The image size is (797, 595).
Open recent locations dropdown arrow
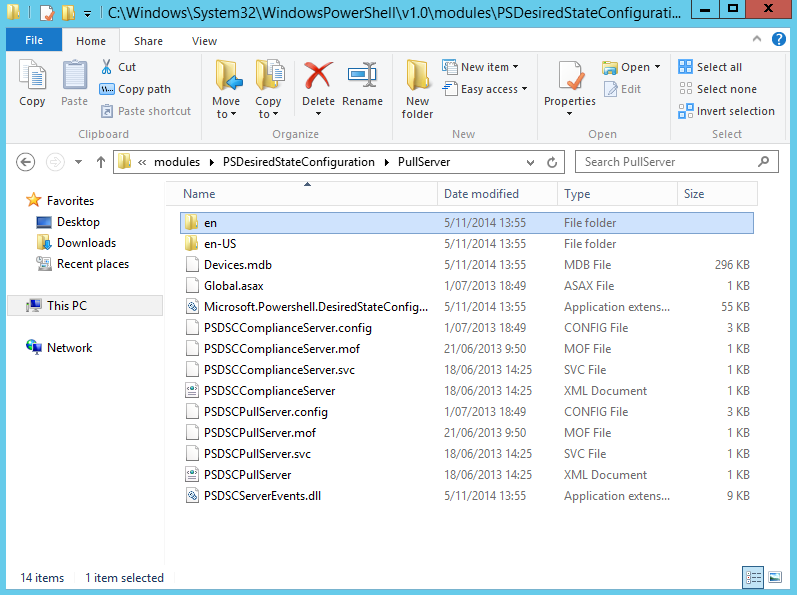click(78, 162)
